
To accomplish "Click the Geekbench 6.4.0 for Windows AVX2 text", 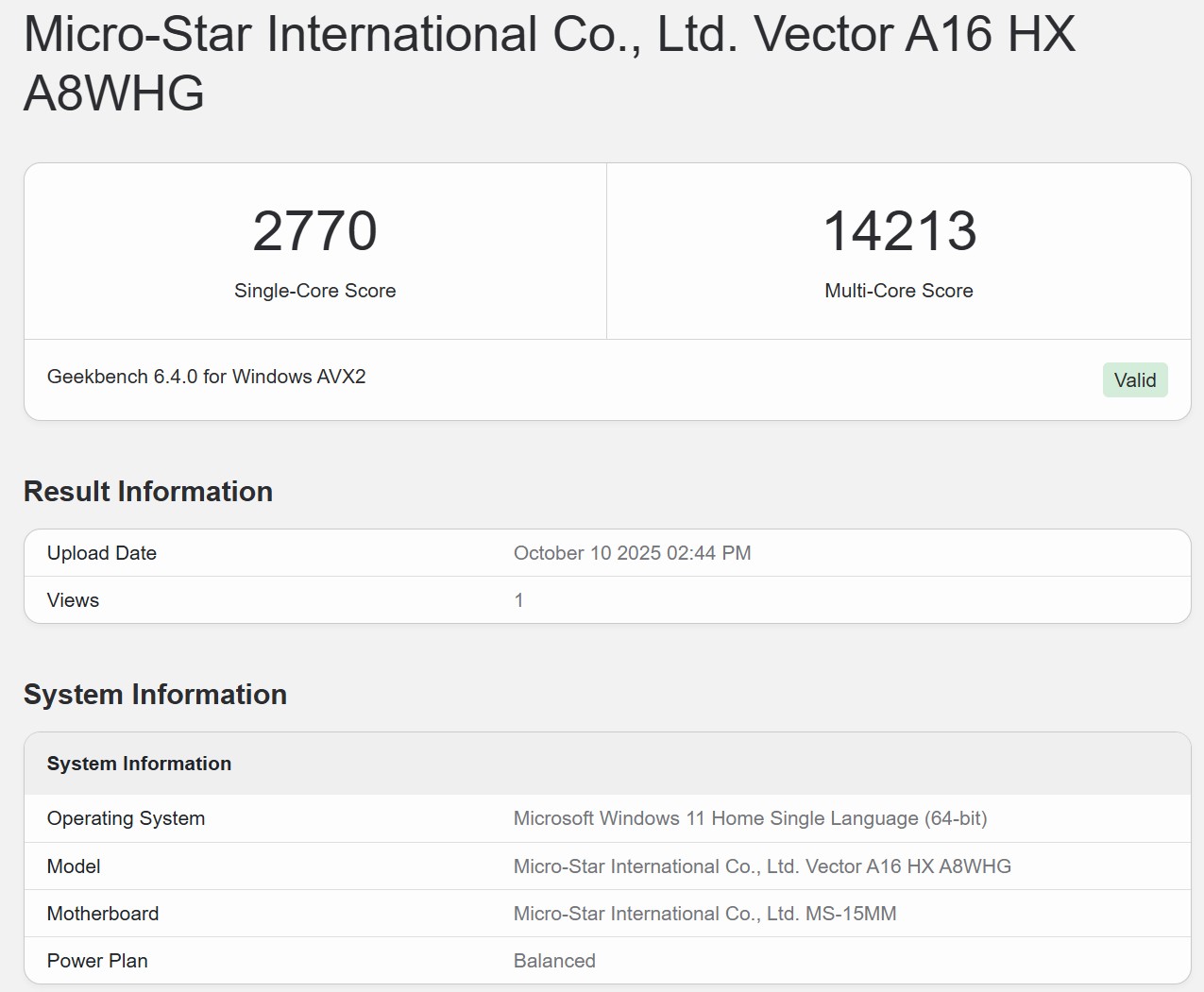I will (x=206, y=377).
